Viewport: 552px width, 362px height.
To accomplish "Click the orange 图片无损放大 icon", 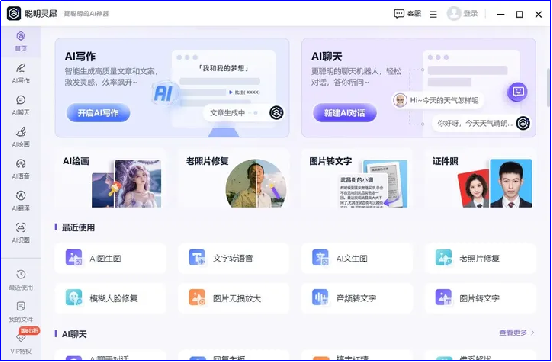I will coord(197,297).
